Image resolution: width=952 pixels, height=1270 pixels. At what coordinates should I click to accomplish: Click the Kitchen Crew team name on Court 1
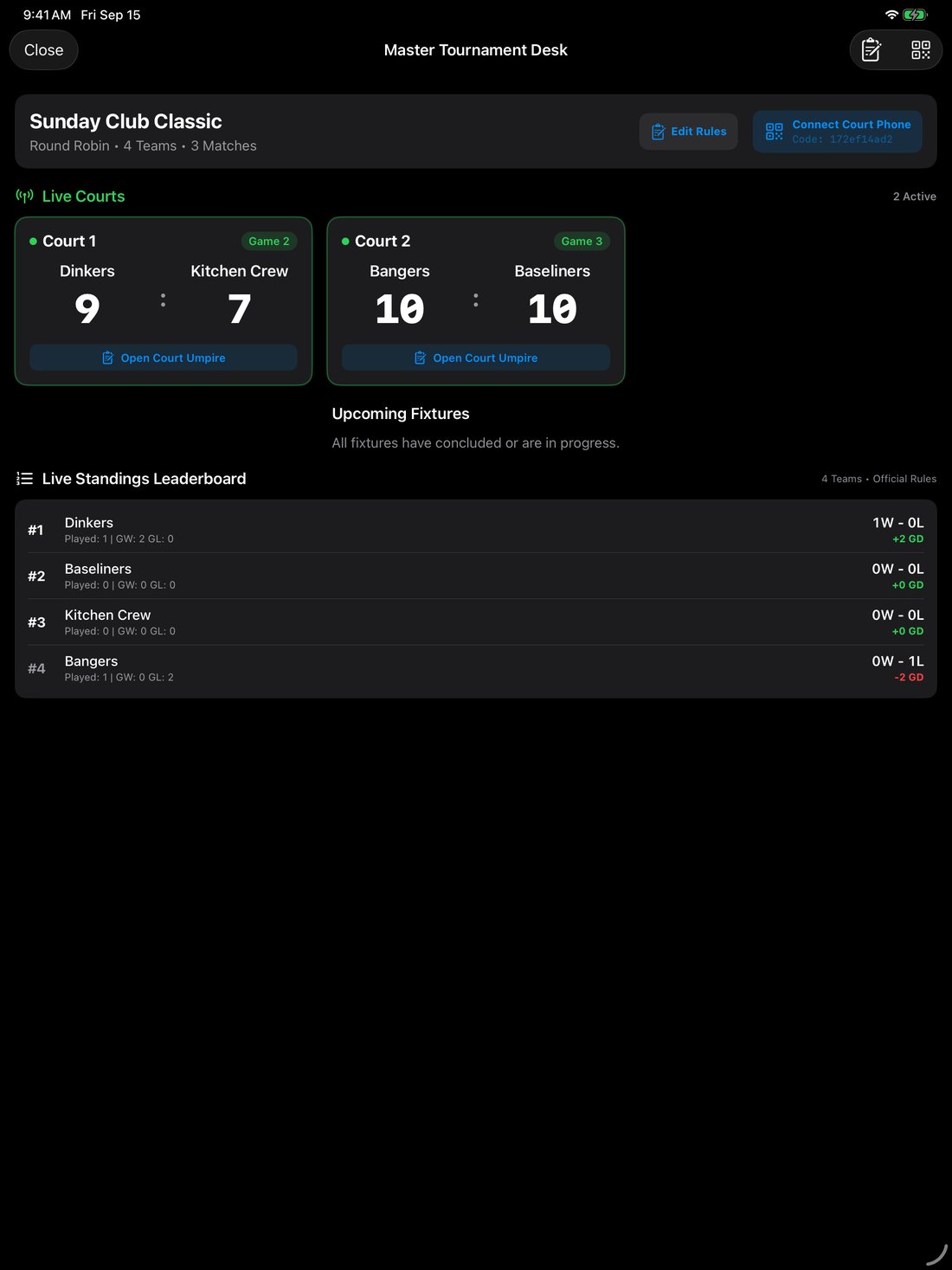click(240, 271)
